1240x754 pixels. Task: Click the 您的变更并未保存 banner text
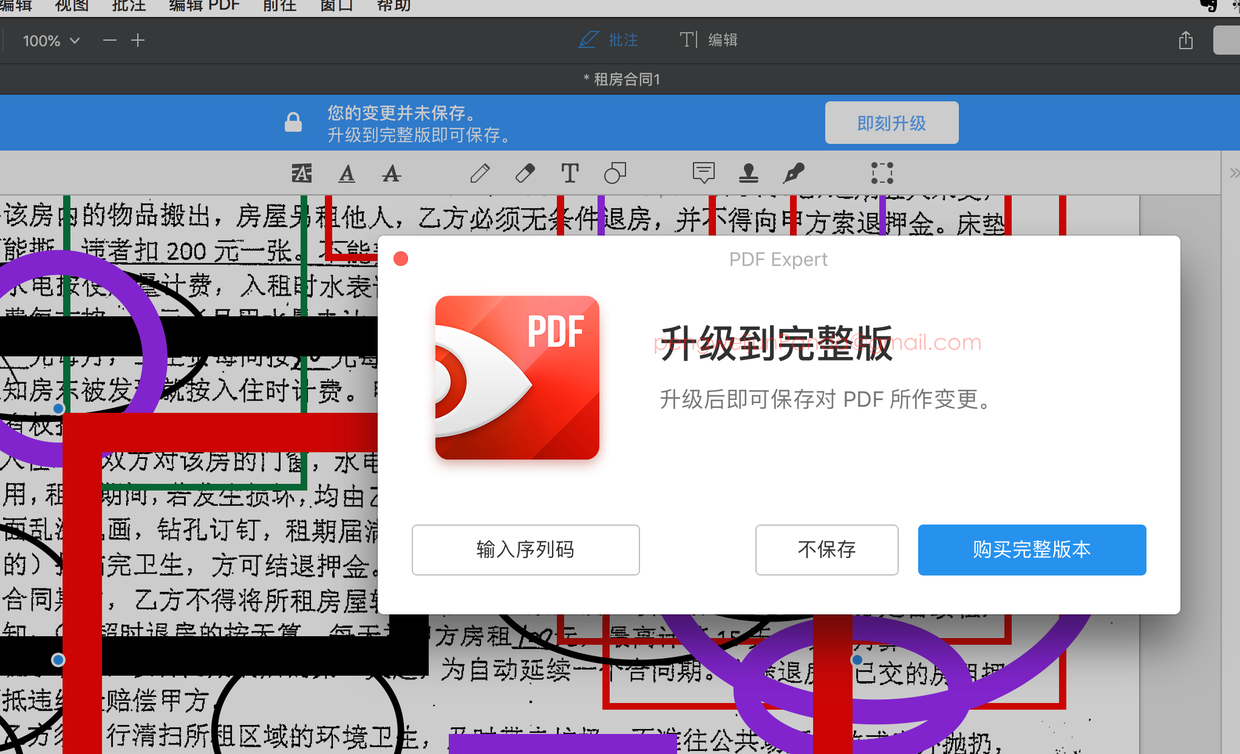tap(402, 113)
